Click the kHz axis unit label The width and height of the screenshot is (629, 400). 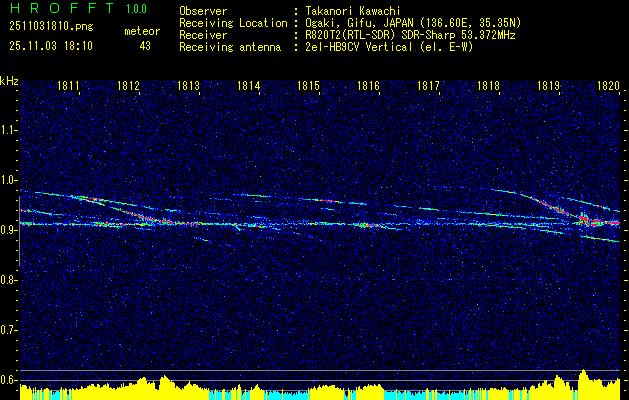(x=9, y=81)
